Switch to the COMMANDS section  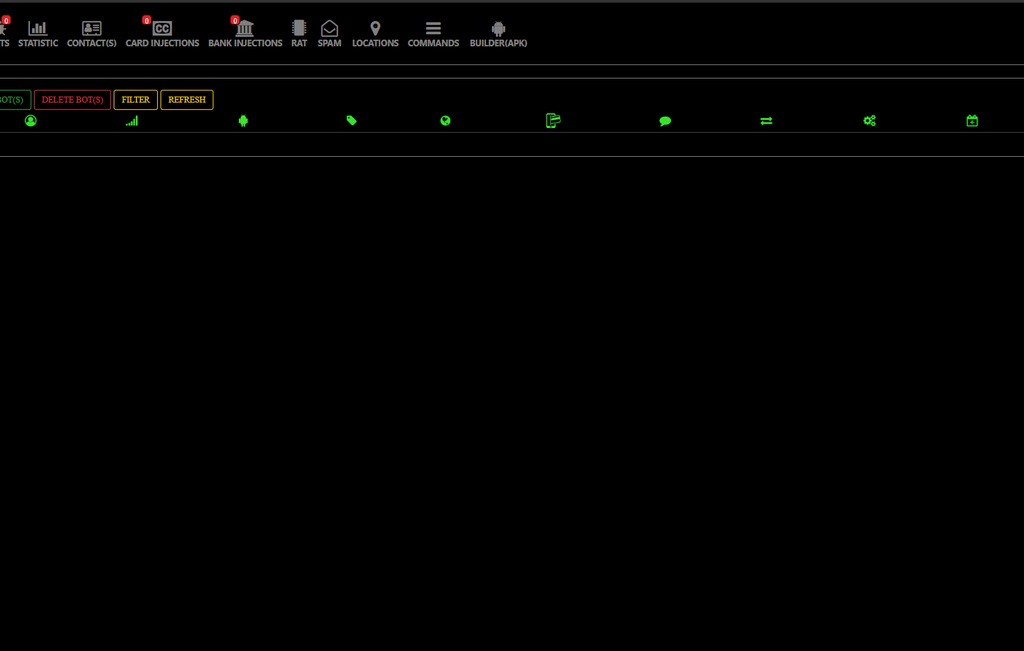pyautogui.click(x=433, y=30)
